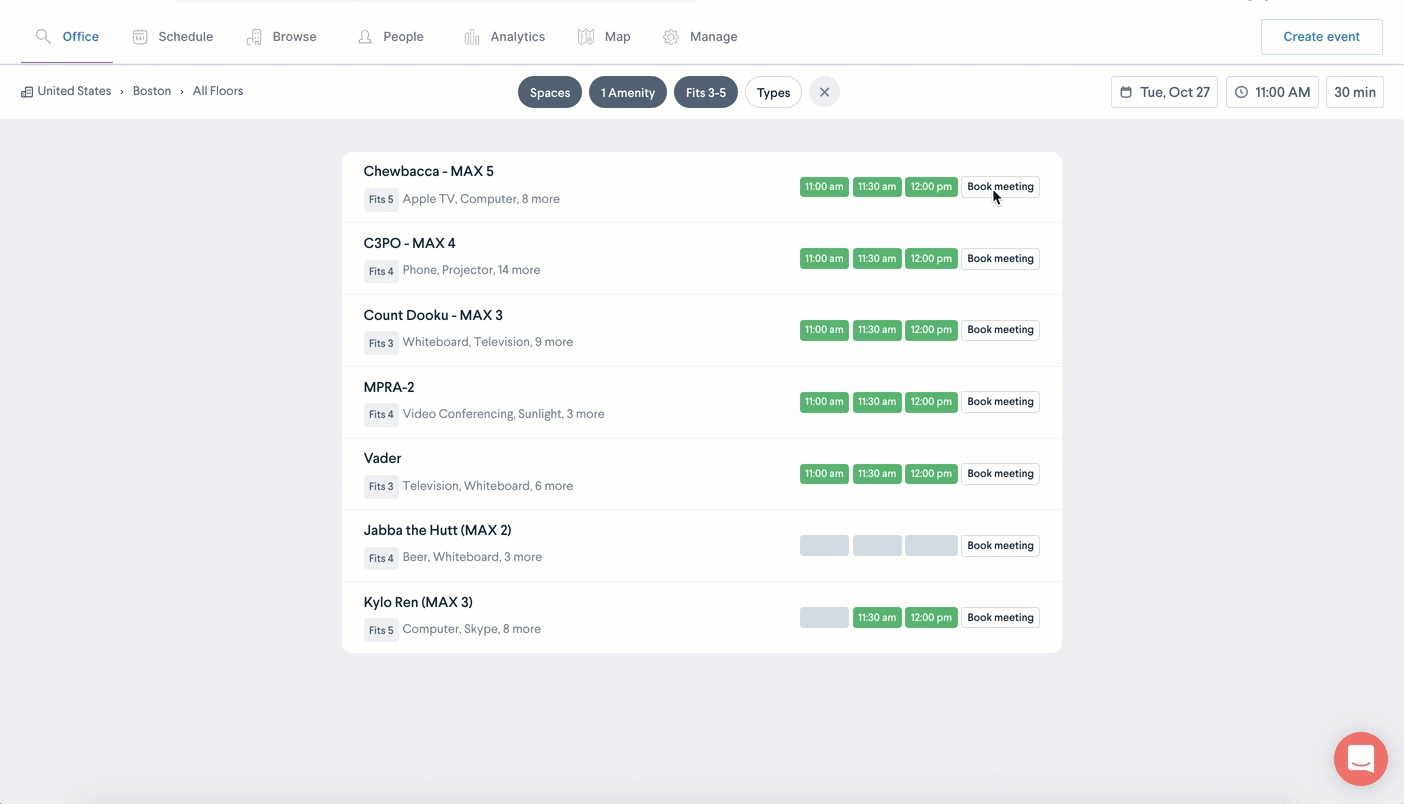Viewport: 1404px width, 804px height.
Task: Book meeting for MPRA-2
Action: coord(1000,402)
